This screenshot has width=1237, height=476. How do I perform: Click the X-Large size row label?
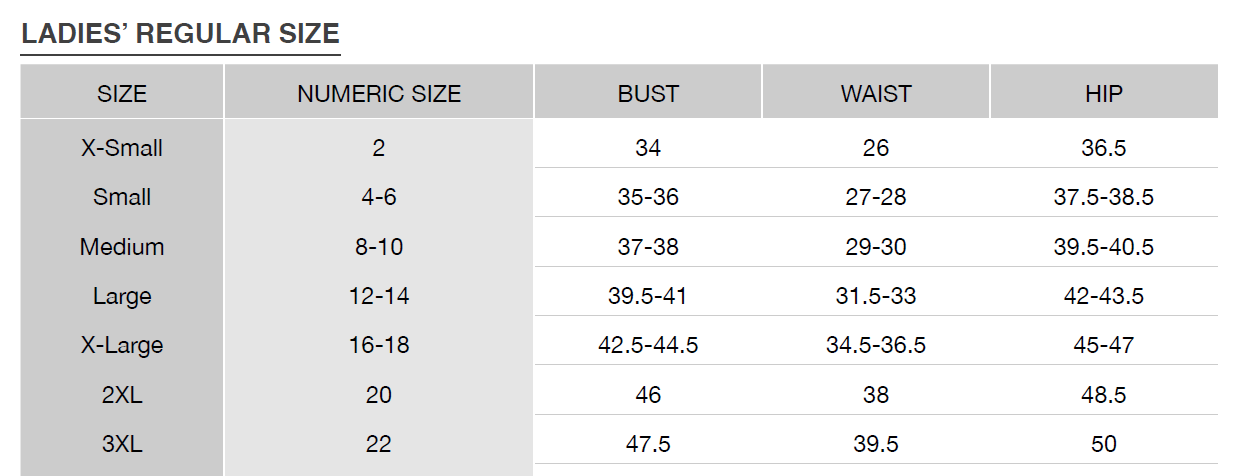coord(122,345)
